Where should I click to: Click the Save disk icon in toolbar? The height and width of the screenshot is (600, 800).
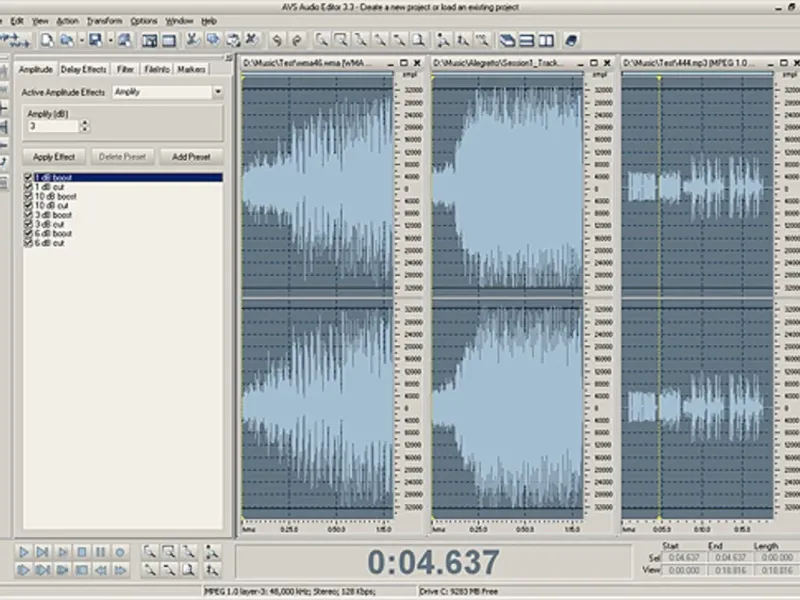pos(94,40)
